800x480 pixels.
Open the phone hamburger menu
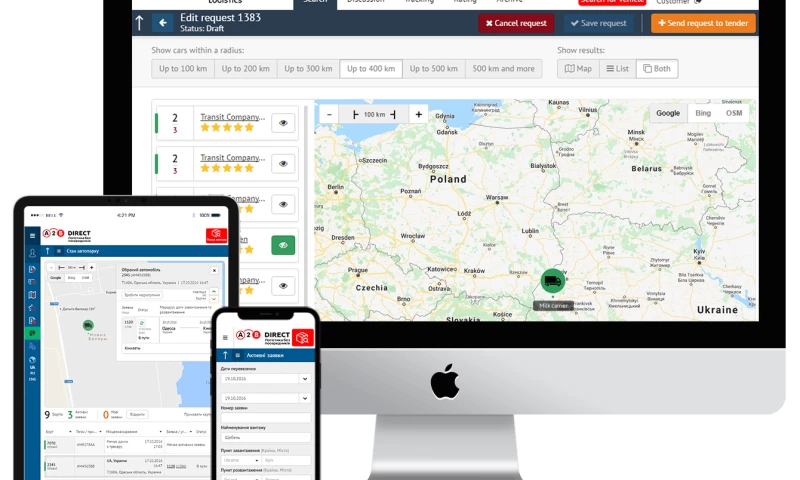tap(226, 337)
